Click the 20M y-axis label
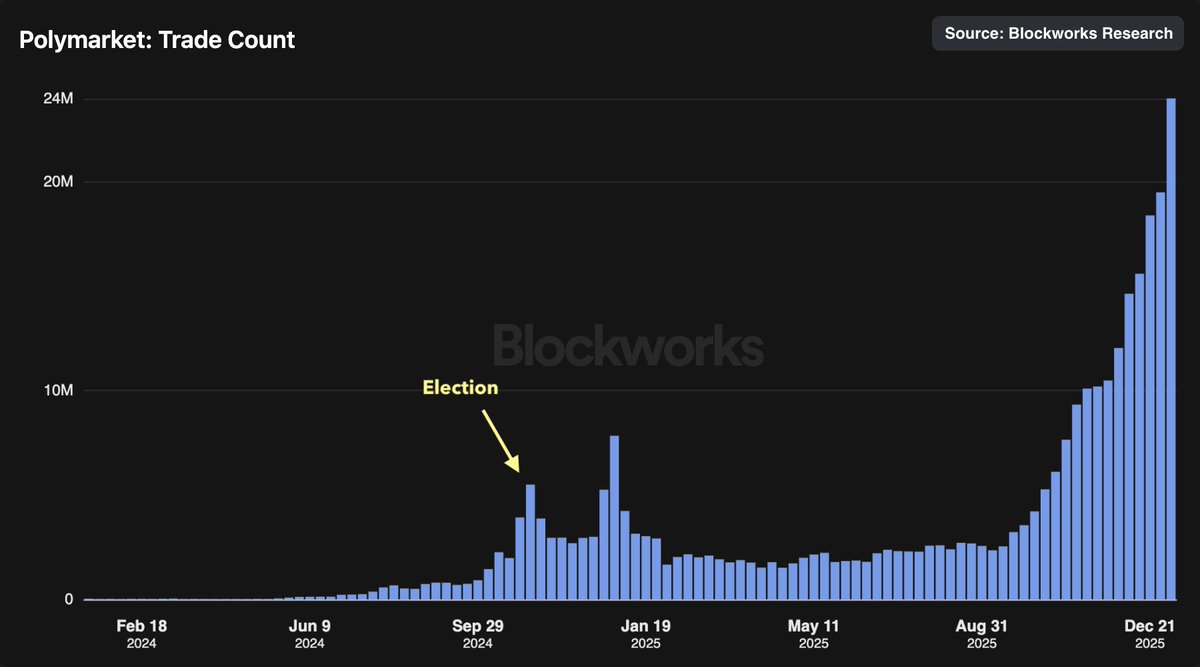The image size is (1200, 667). tap(58, 182)
